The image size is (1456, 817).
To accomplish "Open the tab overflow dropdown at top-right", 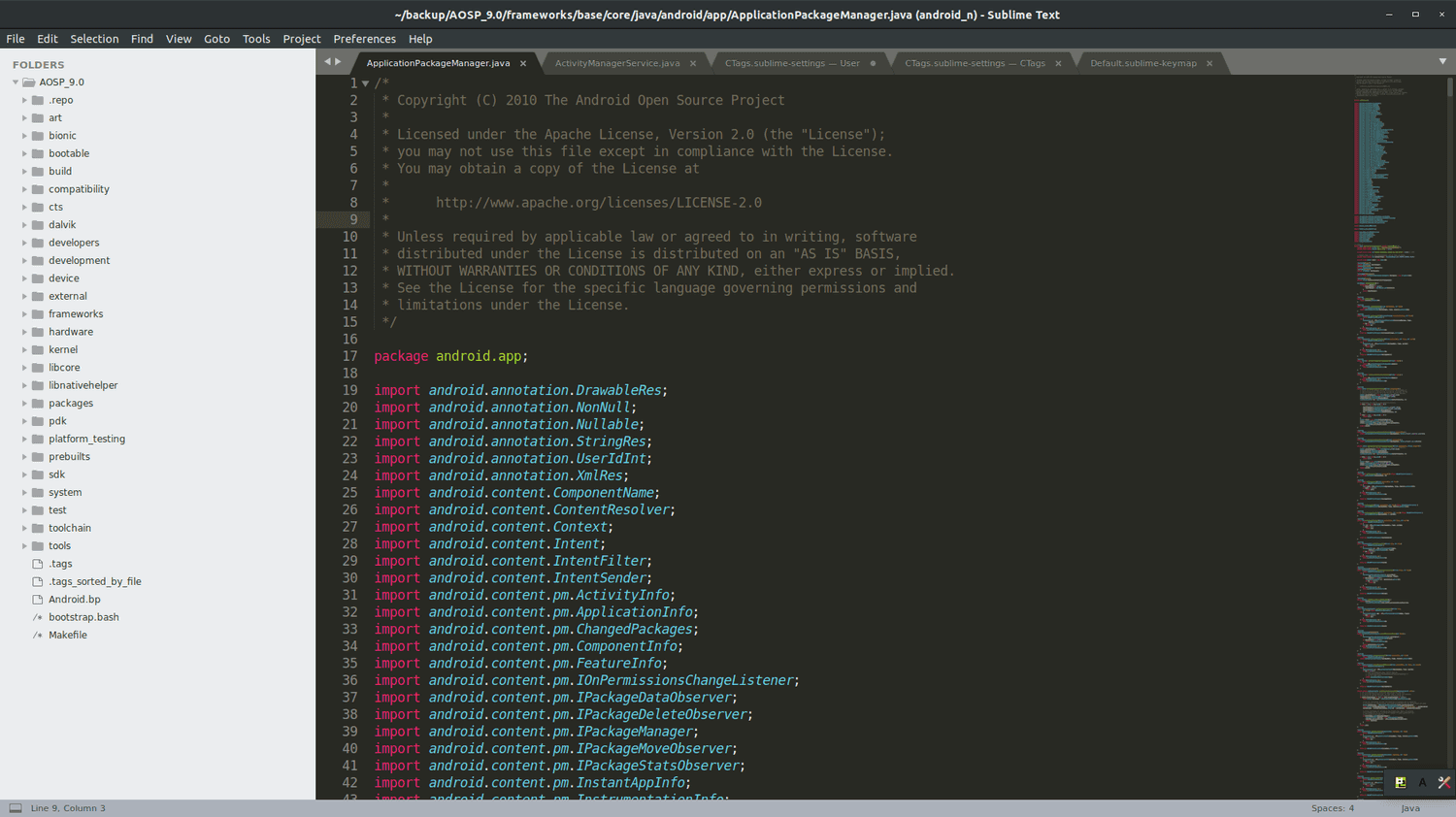I will 1441,61.
